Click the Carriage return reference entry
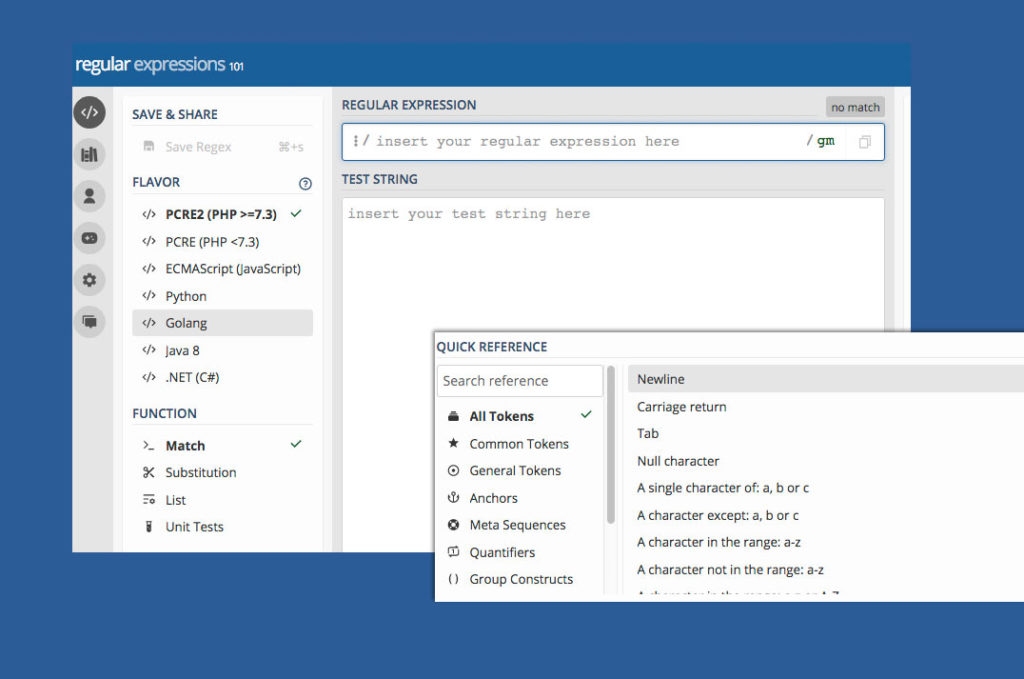Screen dimensions: 1024x679 [682, 407]
